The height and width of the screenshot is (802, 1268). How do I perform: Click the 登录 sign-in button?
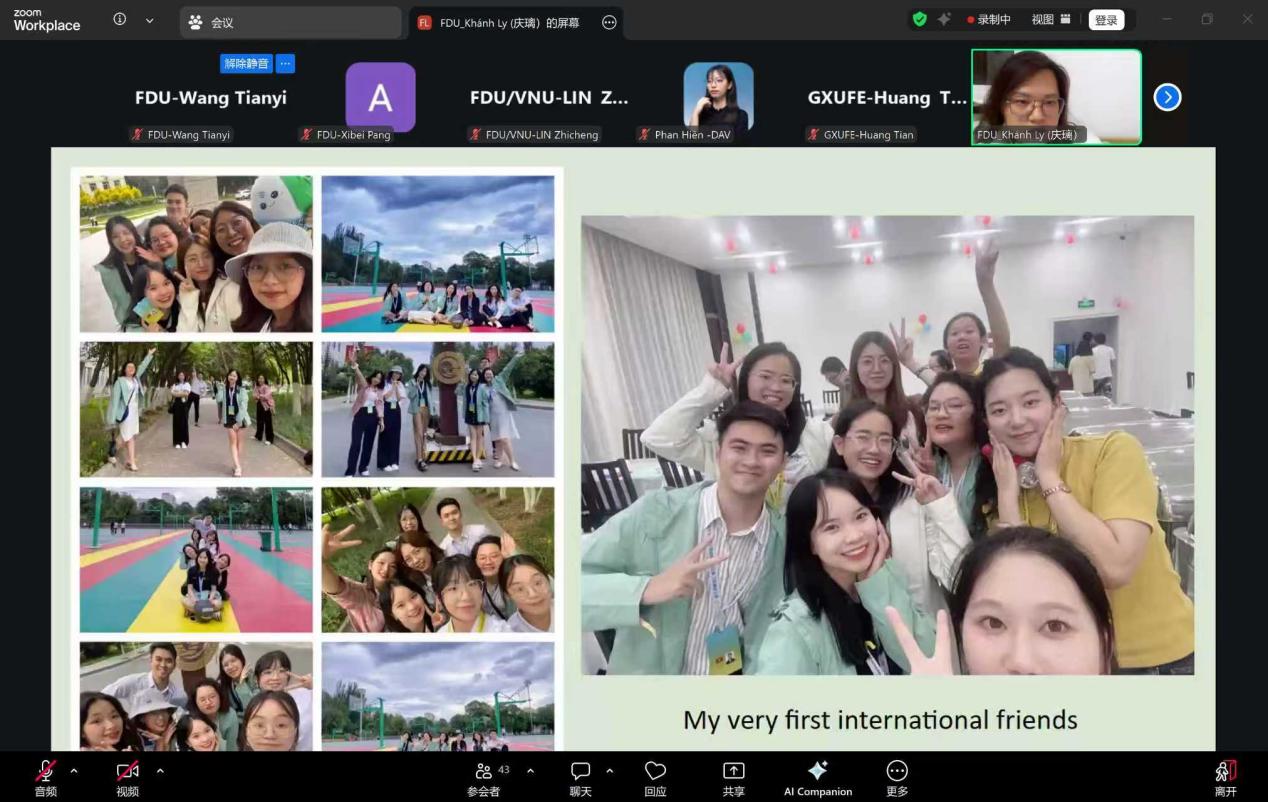click(1106, 20)
